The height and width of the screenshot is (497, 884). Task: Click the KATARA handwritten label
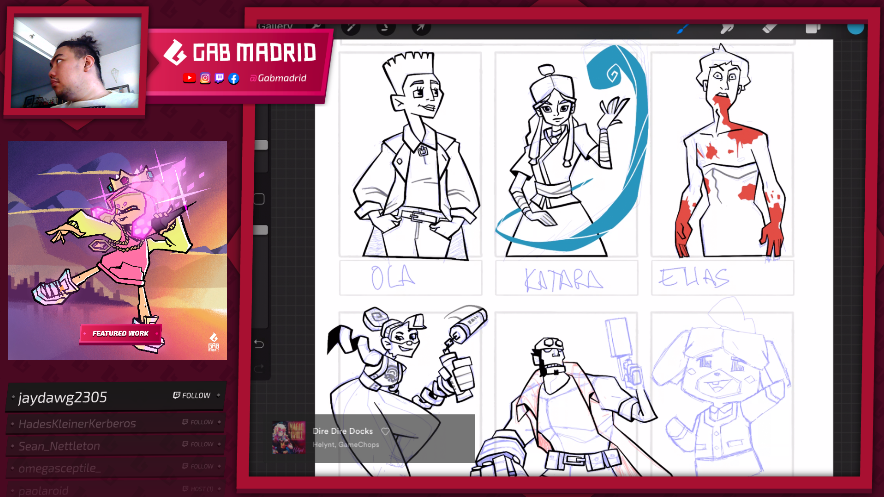tap(563, 279)
